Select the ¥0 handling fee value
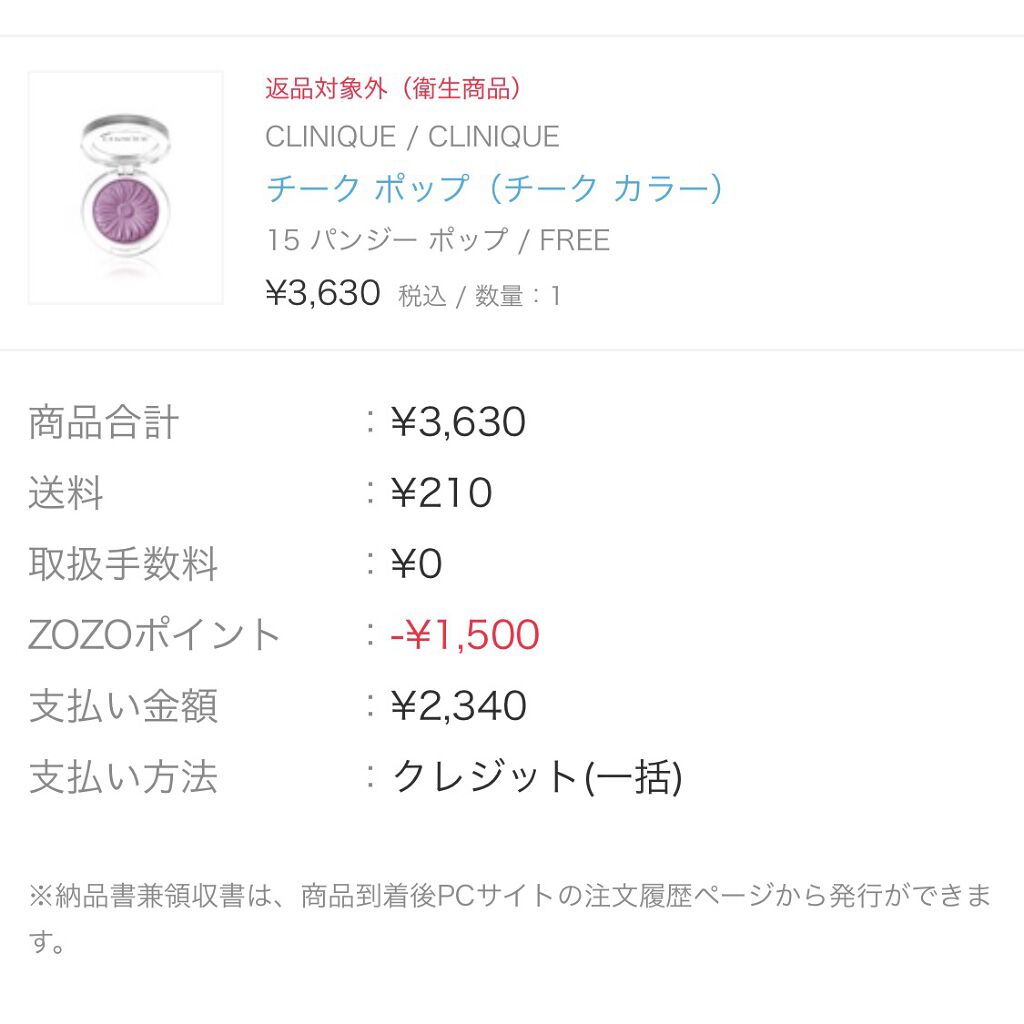Screen dimensions: 1024x1024 [x=416, y=565]
